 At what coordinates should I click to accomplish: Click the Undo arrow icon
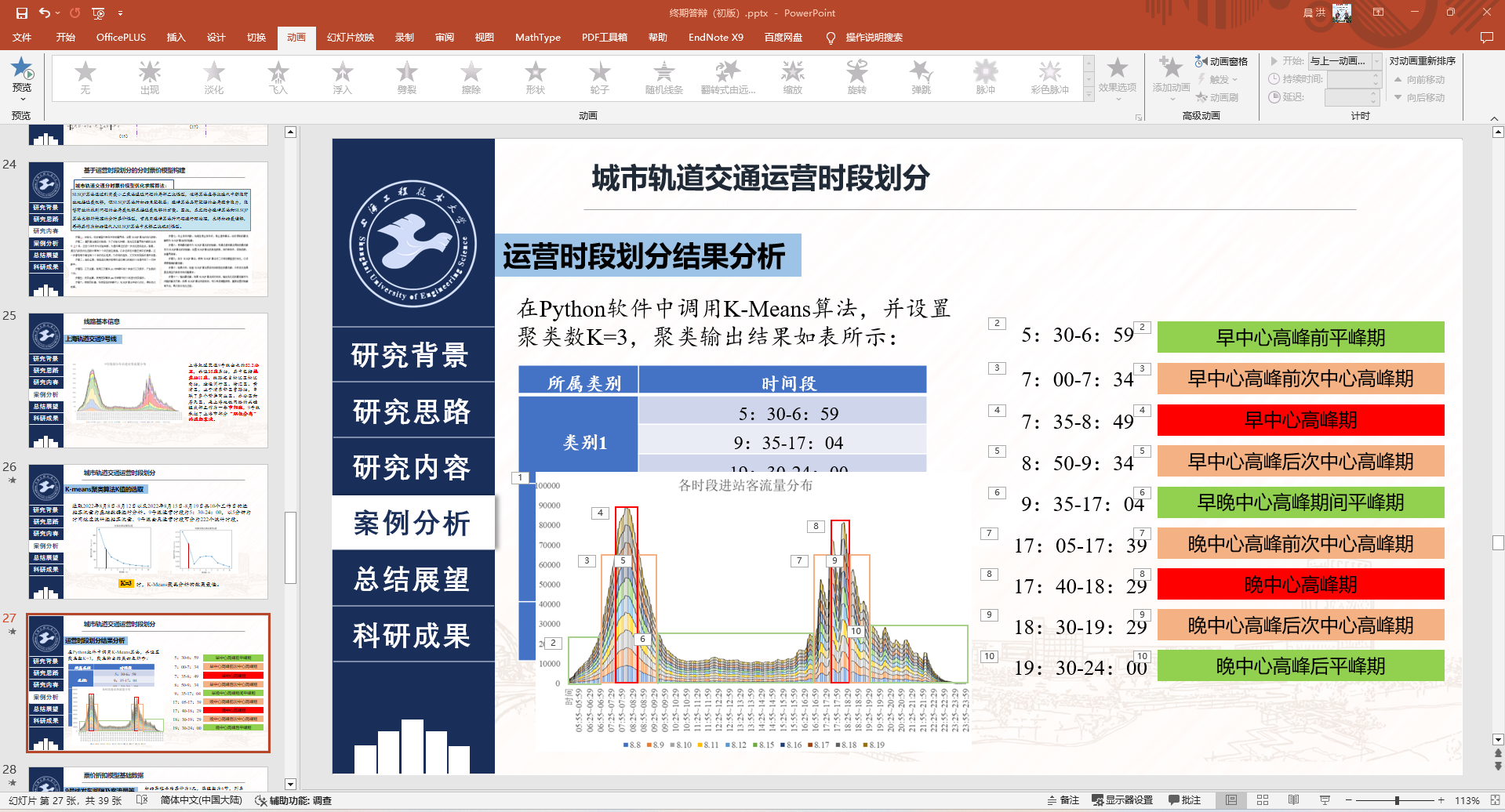click(45, 13)
